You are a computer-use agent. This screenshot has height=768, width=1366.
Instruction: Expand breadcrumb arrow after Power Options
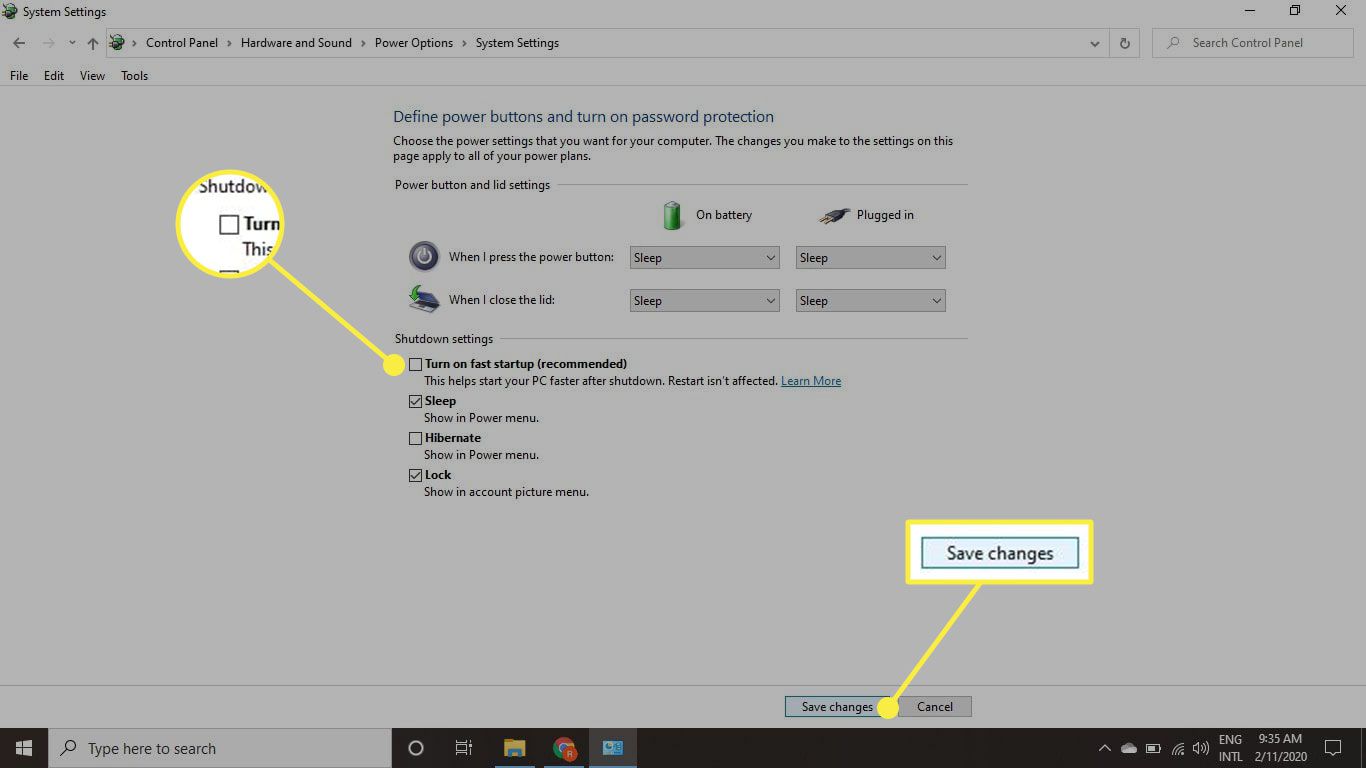click(x=464, y=43)
